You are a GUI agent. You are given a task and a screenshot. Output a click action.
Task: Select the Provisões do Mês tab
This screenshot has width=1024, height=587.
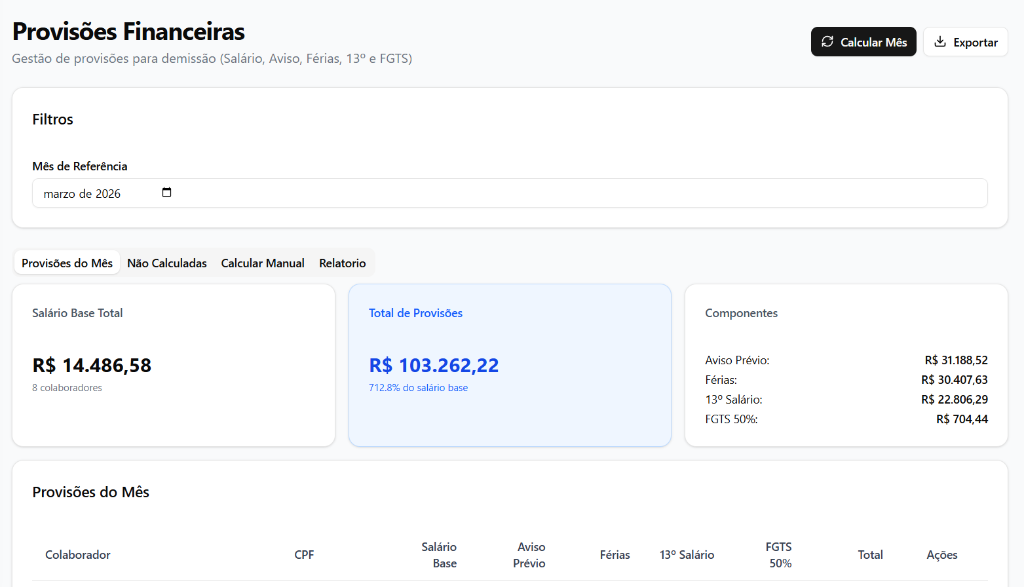67,263
